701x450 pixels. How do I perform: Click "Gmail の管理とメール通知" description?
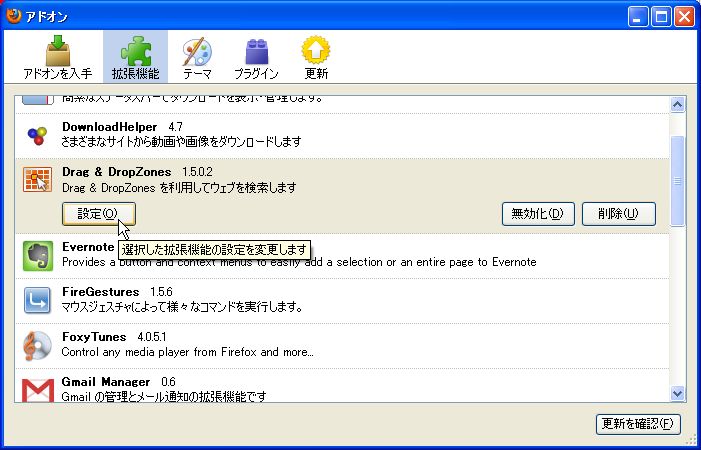(164, 396)
